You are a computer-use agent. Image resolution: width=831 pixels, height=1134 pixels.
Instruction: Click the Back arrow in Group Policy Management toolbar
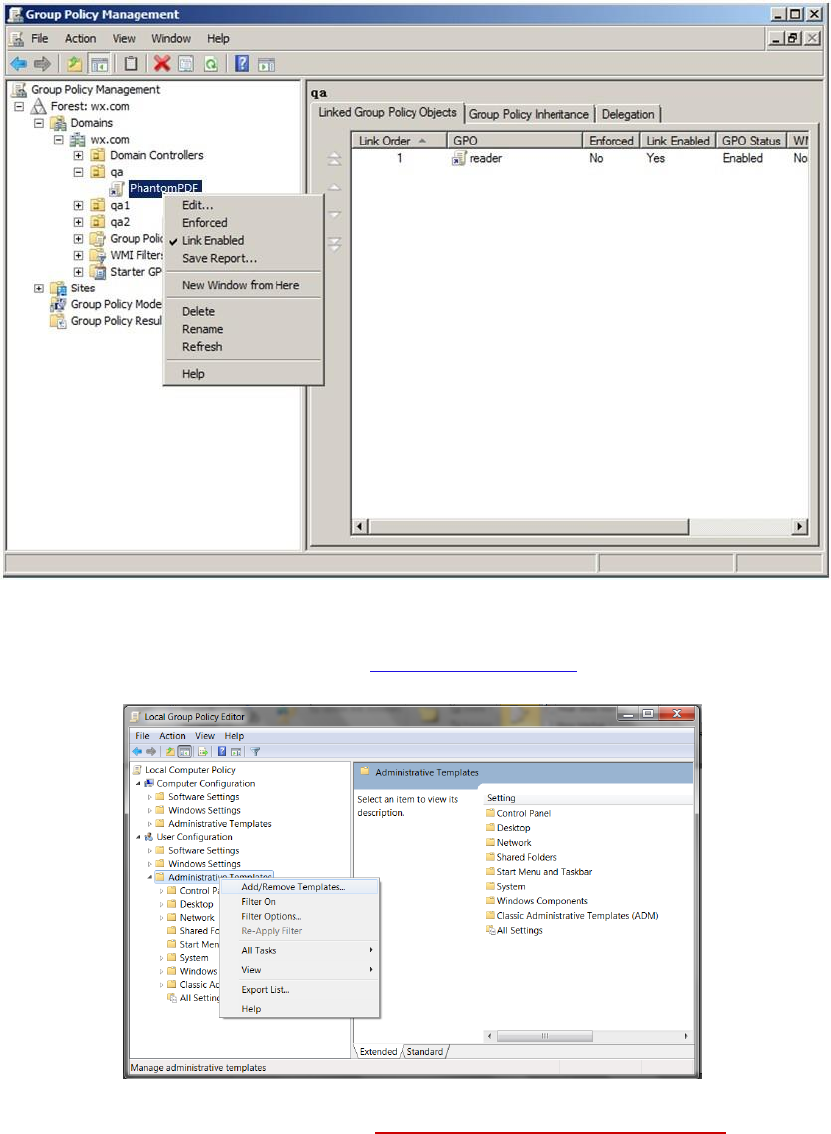(x=18, y=64)
